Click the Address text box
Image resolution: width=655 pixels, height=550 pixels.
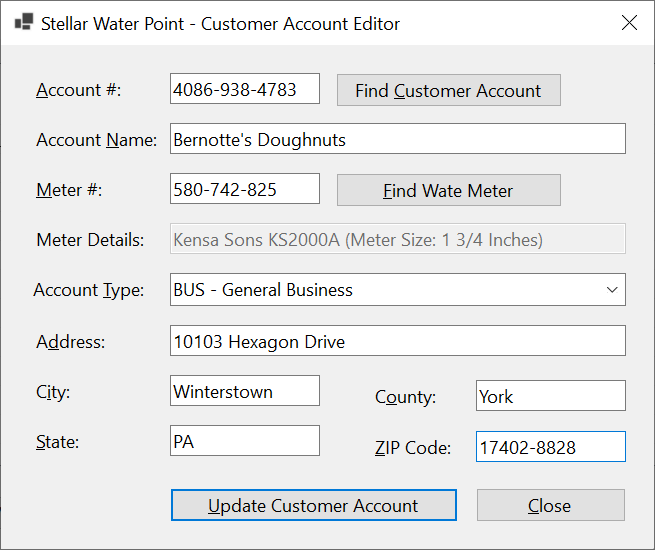[x=398, y=341]
